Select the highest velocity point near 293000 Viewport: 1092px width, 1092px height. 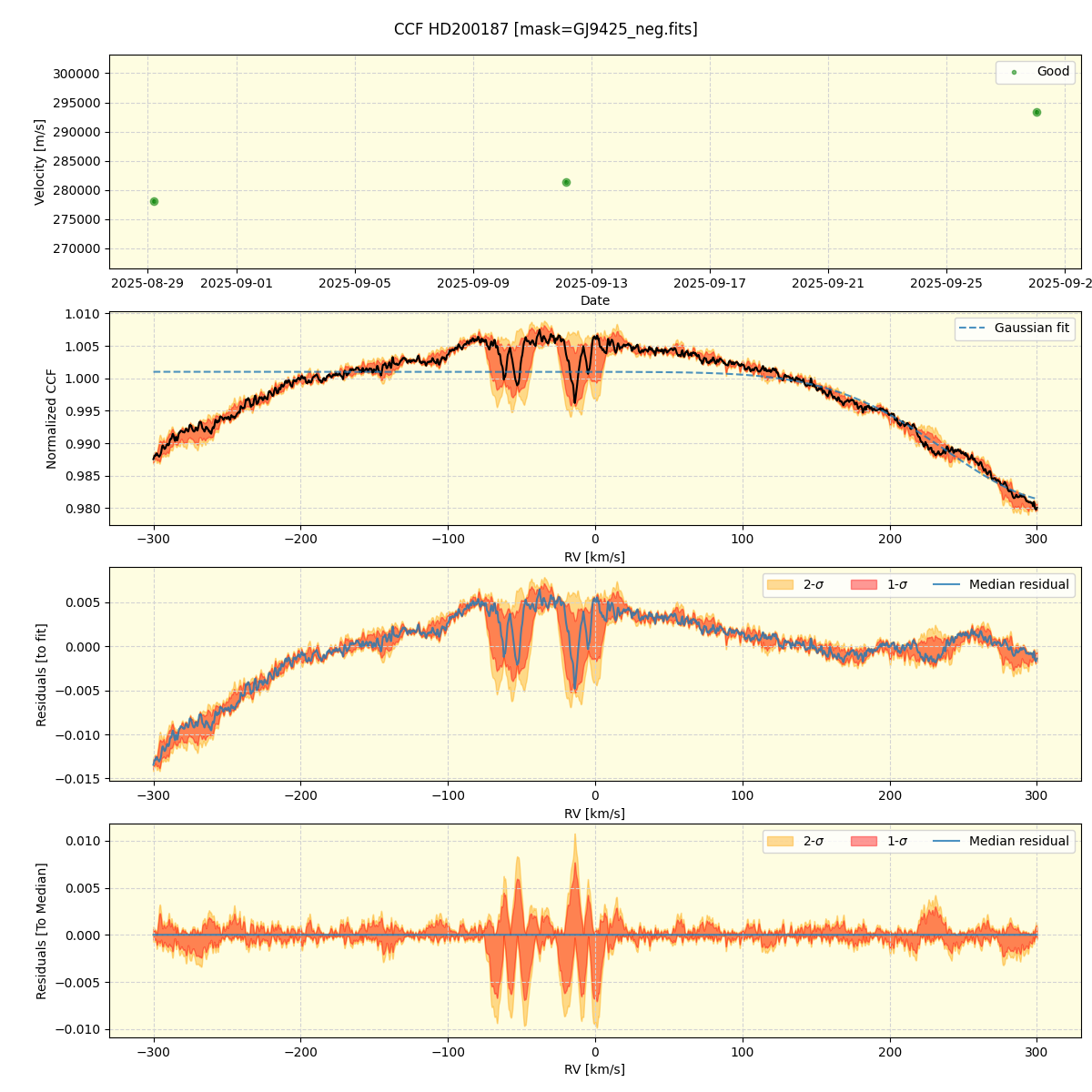(x=1036, y=112)
